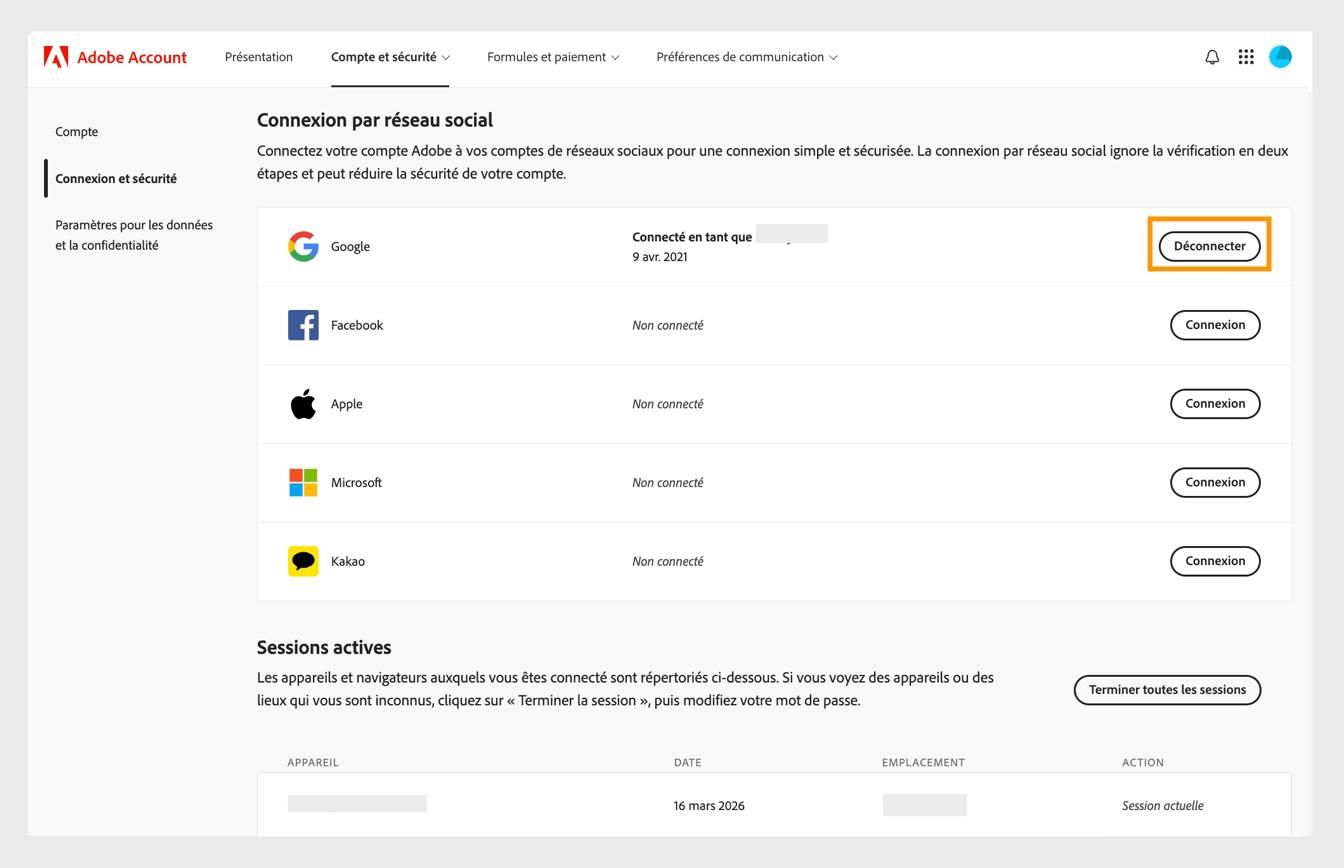
Task: Select the Google logo in the social logins list
Action: 303,245
